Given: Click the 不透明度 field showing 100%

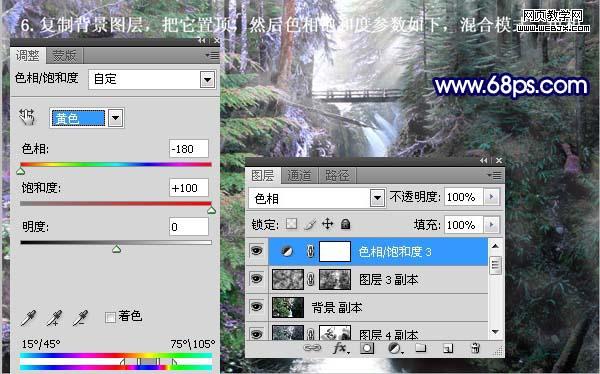Looking at the screenshot, I should tap(464, 197).
